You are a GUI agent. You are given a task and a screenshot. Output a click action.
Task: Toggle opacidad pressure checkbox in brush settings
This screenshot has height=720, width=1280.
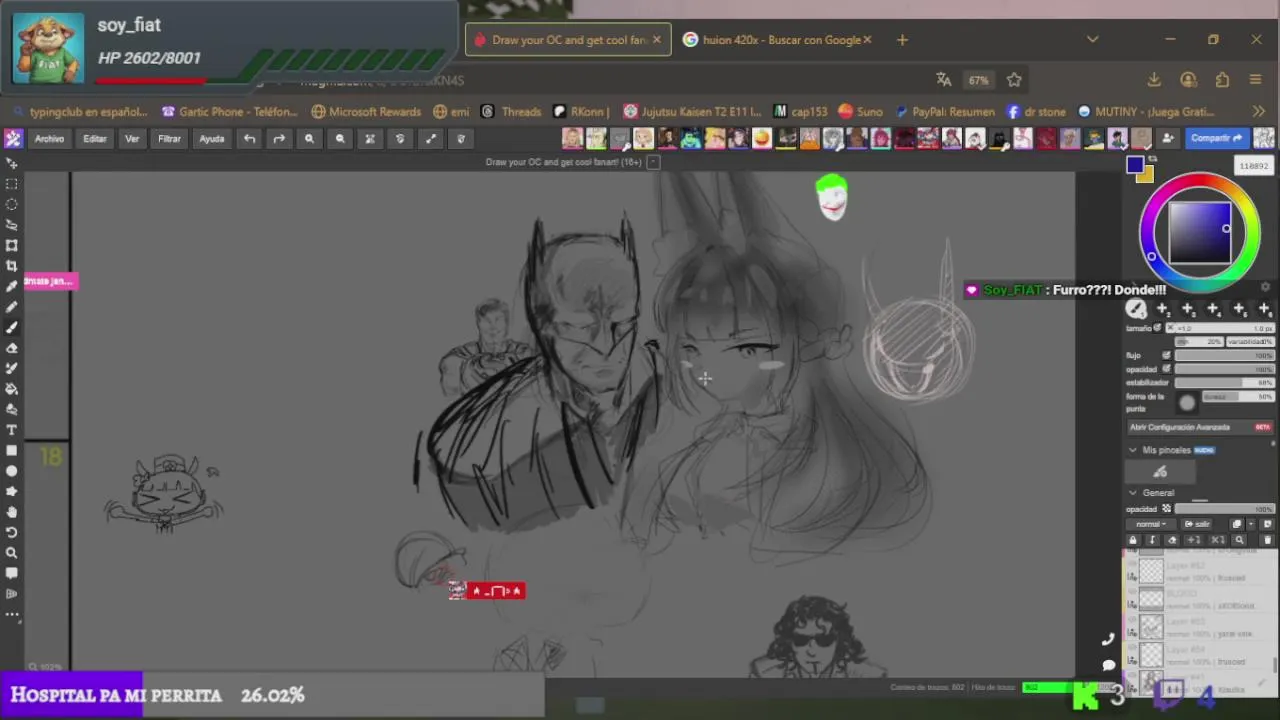pyautogui.click(x=1166, y=369)
